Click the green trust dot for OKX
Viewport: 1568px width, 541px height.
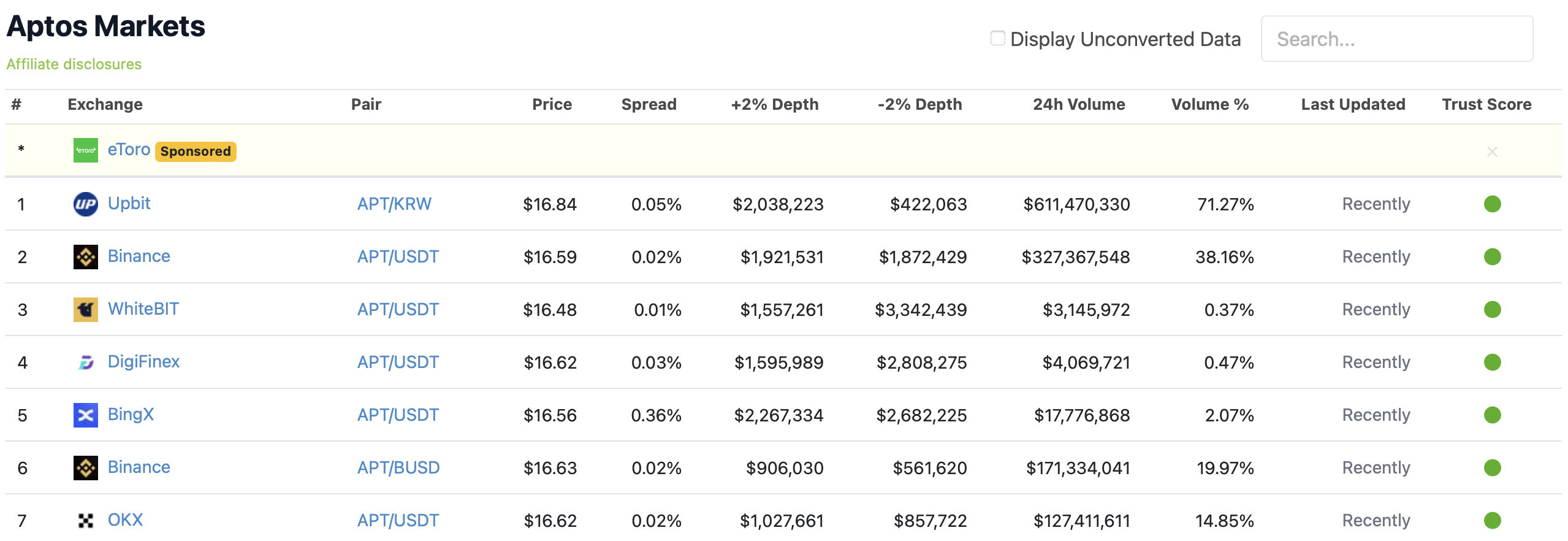coord(1492,520)
